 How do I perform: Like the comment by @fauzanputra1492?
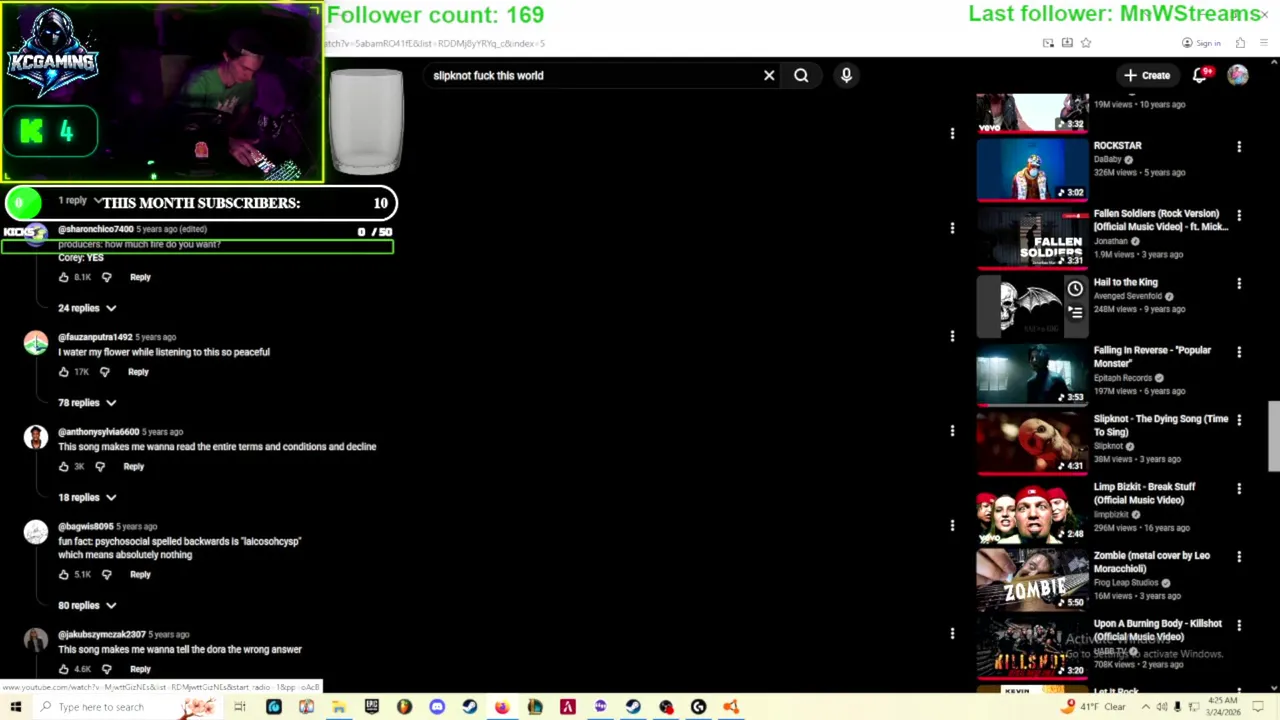point(64,372)
